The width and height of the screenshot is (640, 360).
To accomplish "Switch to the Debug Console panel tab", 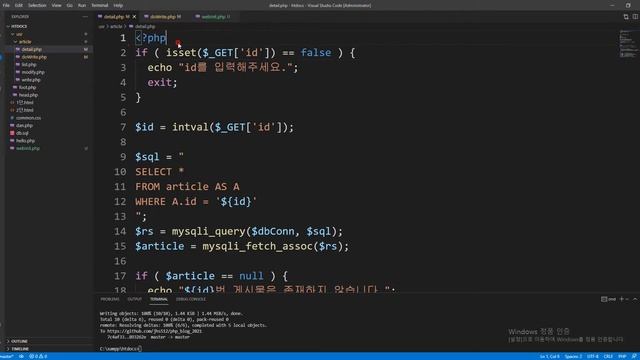I will pyautogui.click(x=191, y=299).
